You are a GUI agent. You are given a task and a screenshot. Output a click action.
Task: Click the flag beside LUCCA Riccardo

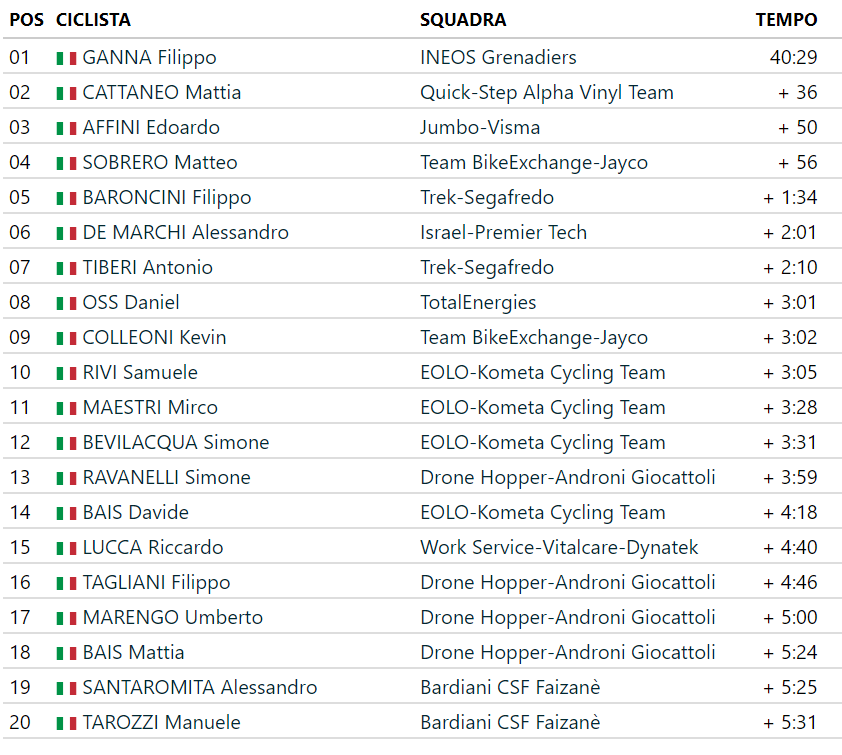pos(66,548)
